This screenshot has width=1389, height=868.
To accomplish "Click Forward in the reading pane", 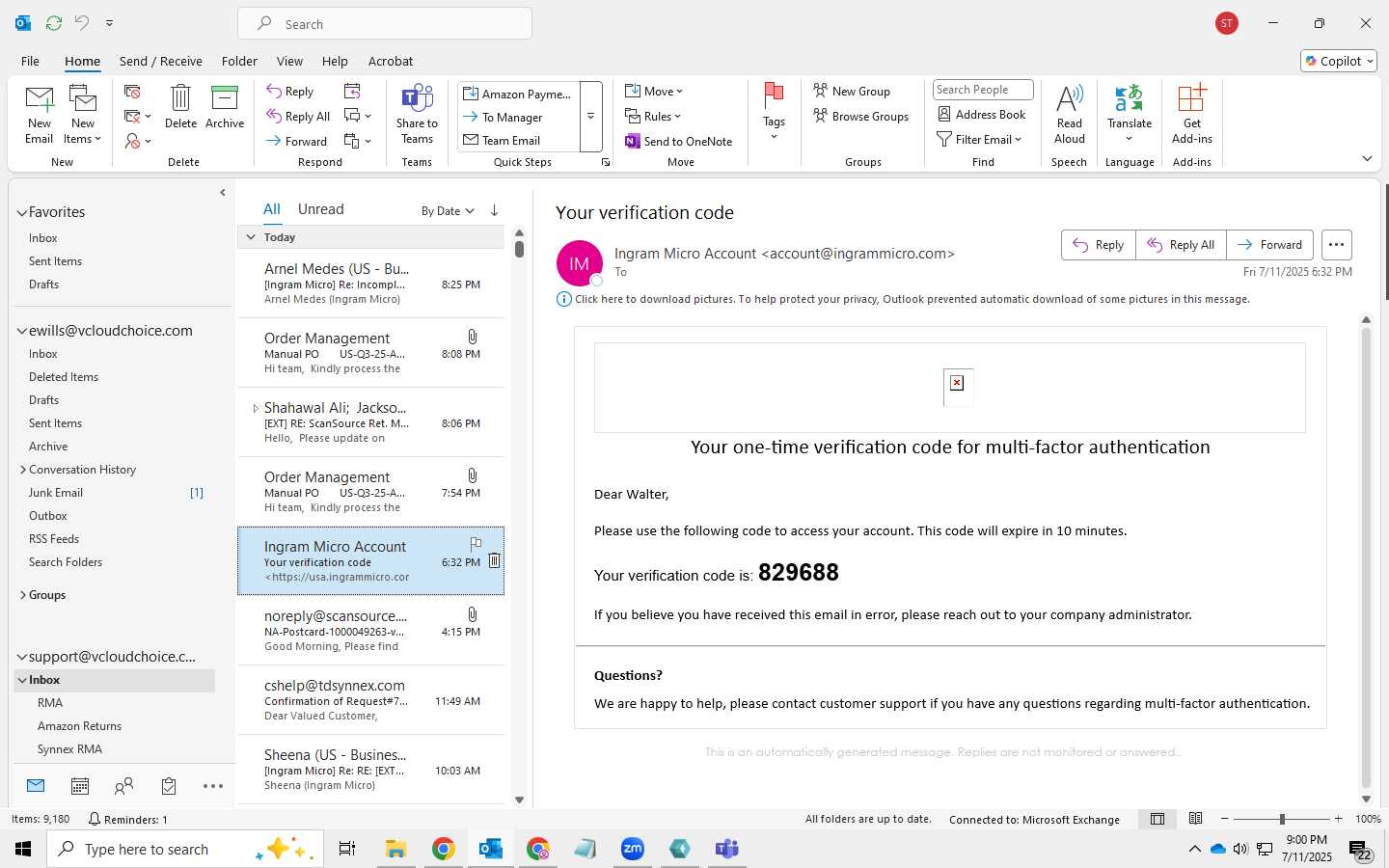I will point(1269,245).
